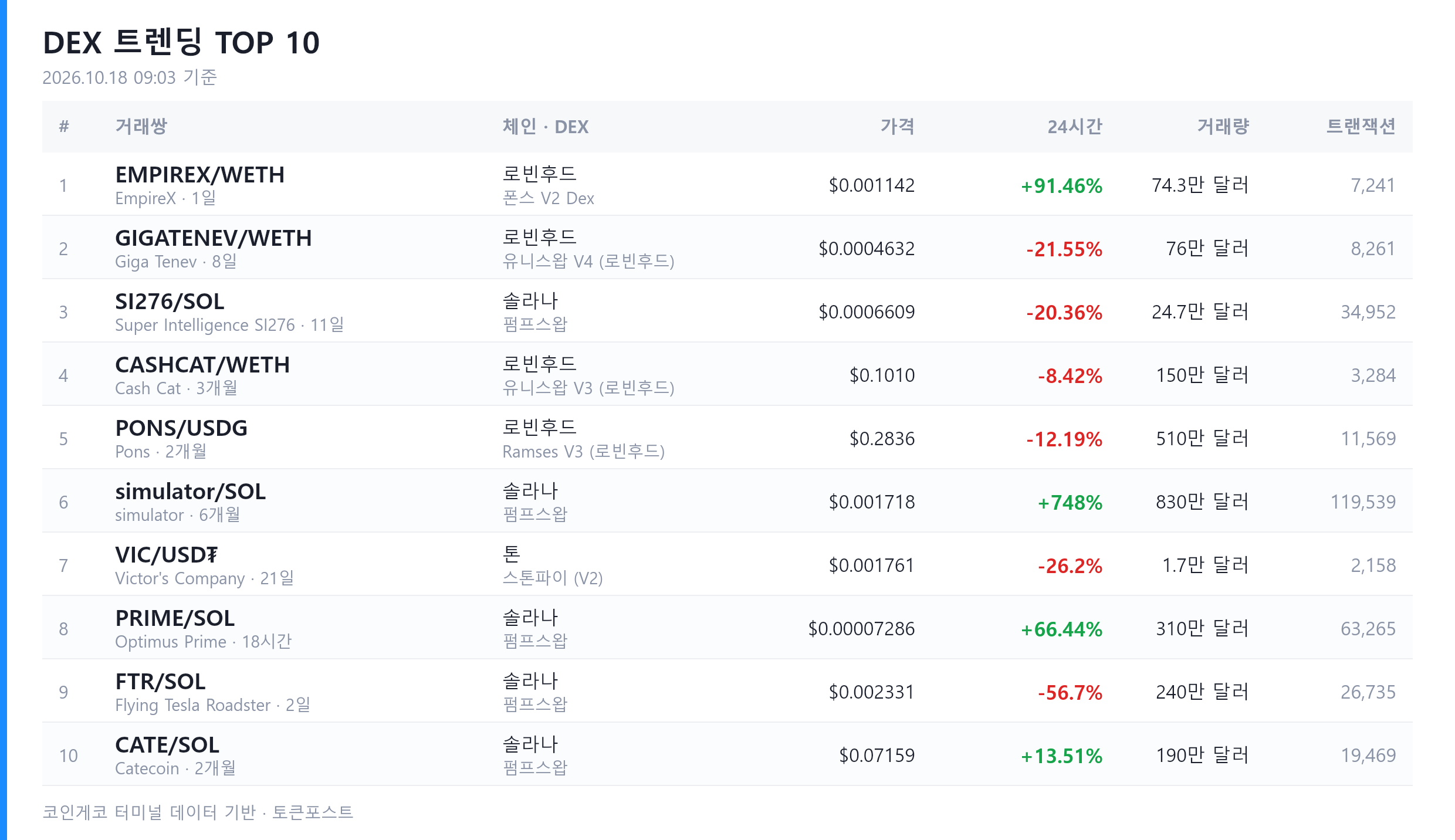This screenshot has width=1455, height=840.
Task: Click the Flying Tesla Roadster · 2일 subtitle
Action: pos(212,705)
